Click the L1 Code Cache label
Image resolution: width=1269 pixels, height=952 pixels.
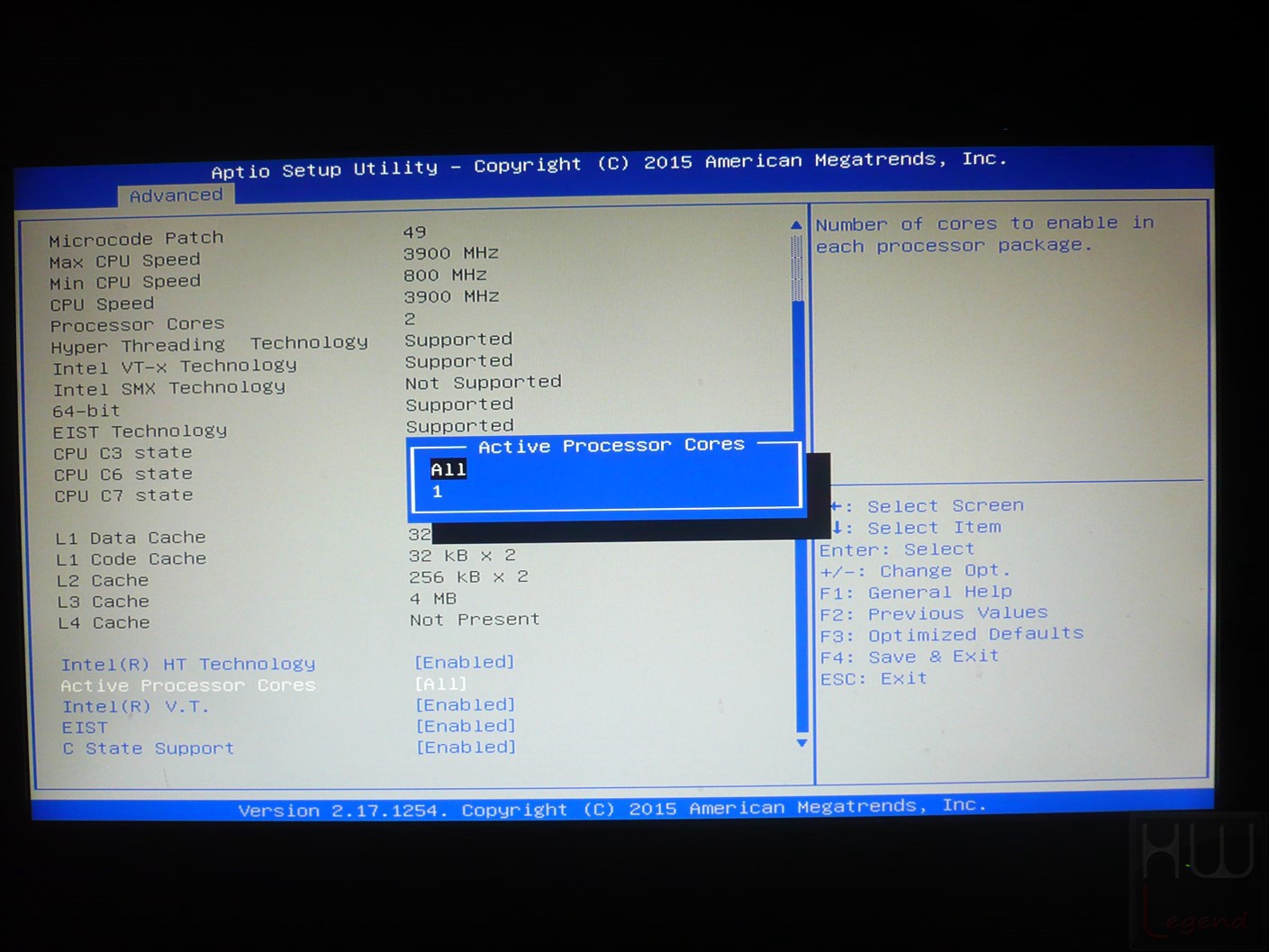coord(131,559)
